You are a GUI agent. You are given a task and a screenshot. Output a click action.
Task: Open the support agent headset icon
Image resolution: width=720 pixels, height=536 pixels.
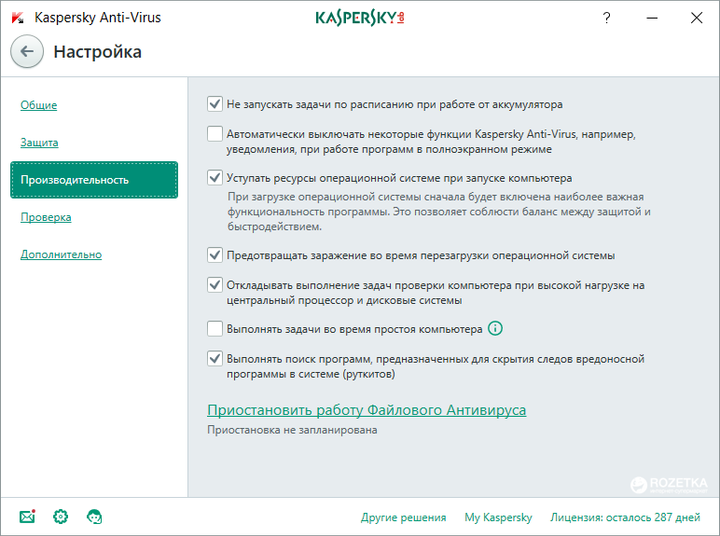coord(95,517)
